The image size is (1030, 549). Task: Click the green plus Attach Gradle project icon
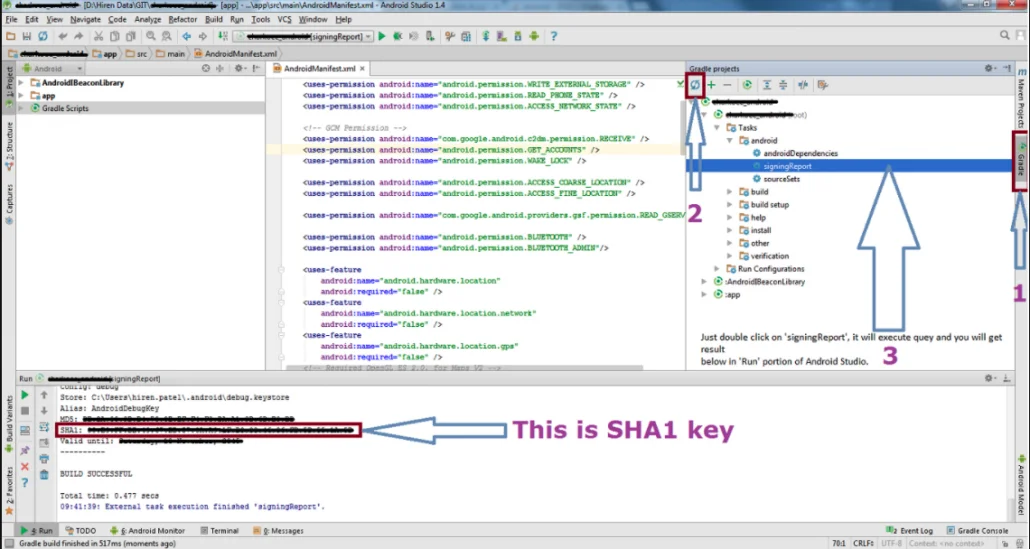[x=711, y=85]
